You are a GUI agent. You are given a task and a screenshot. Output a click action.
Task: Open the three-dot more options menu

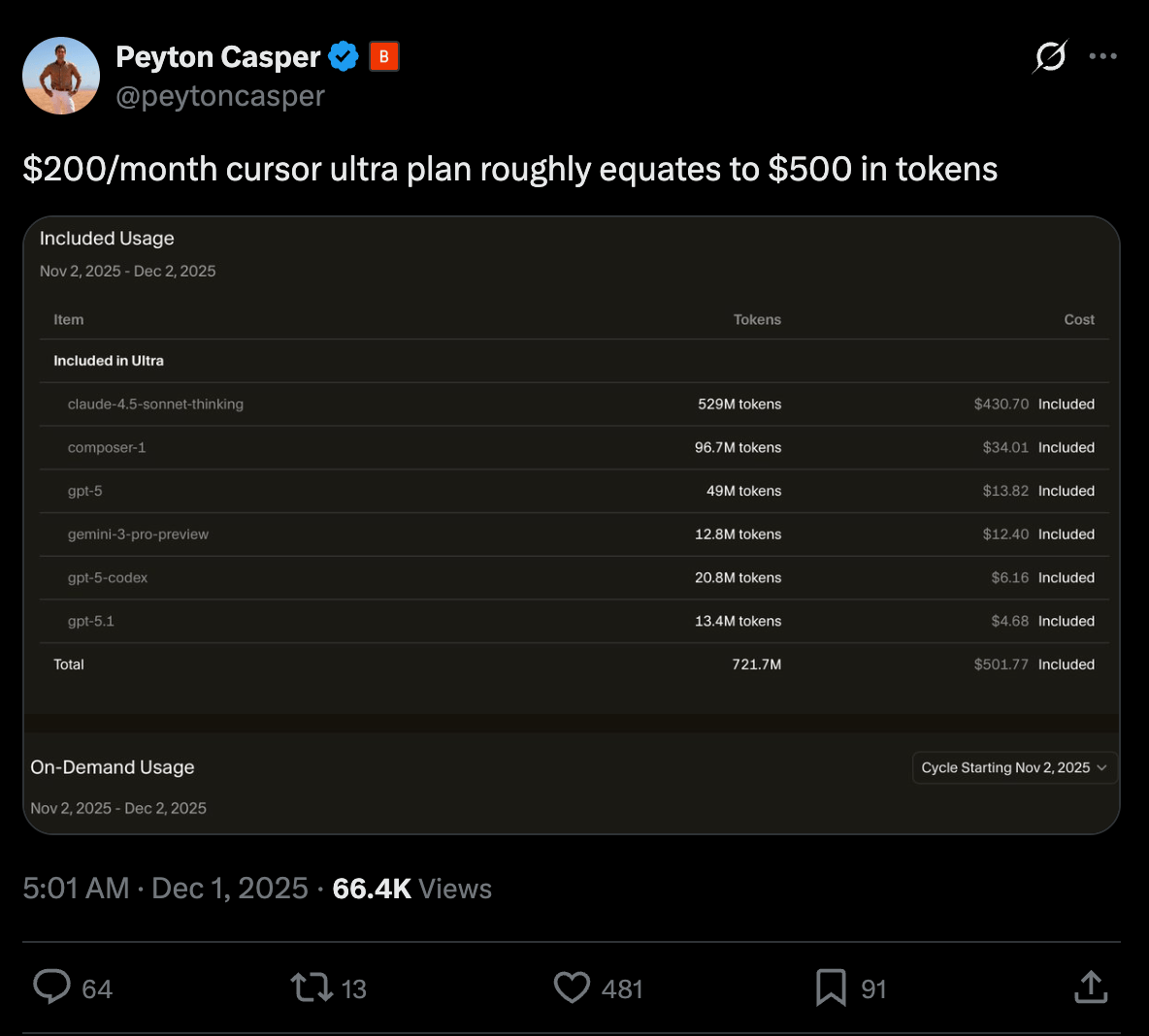(x=1102, y=56)
